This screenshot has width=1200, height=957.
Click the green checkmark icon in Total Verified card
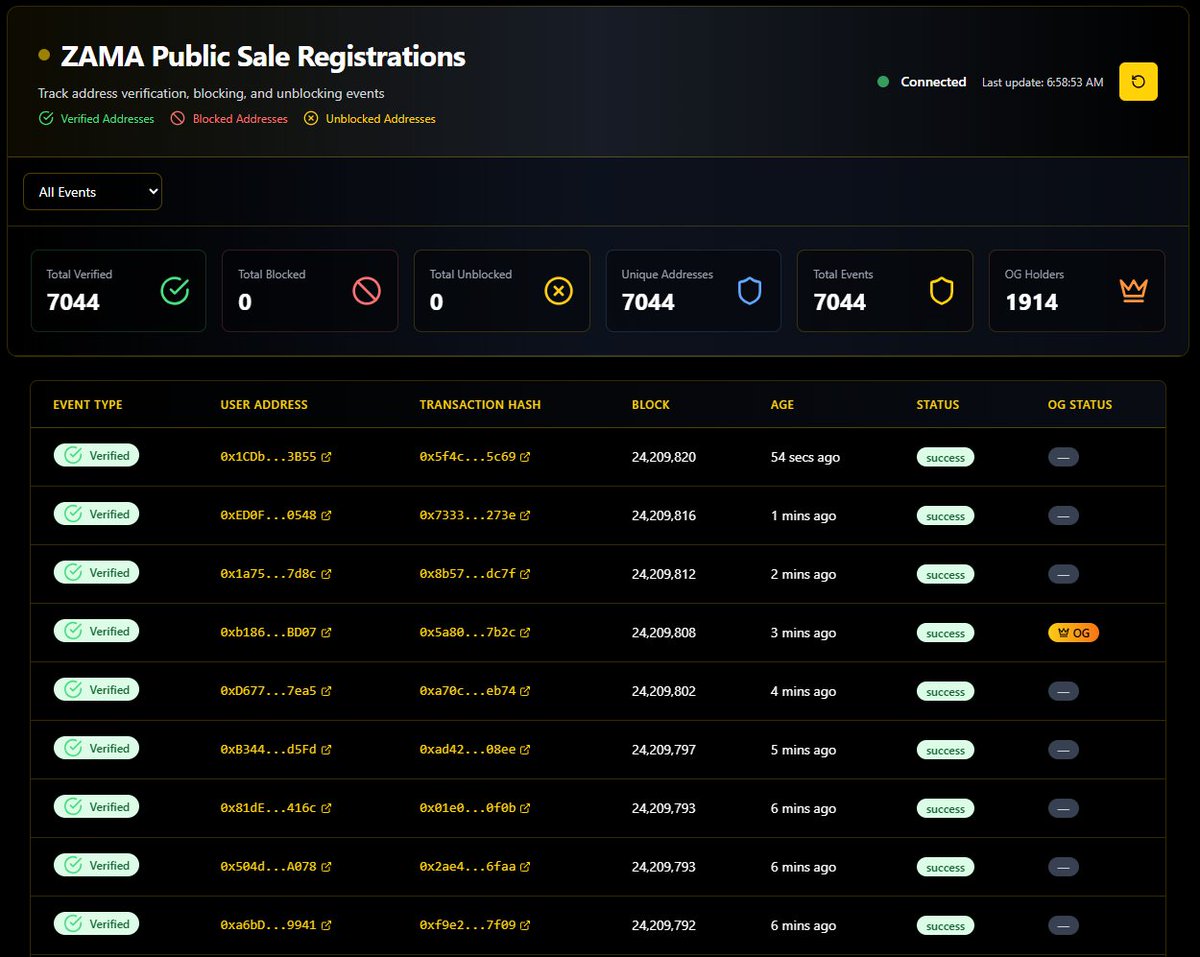[x=175, y=291]
